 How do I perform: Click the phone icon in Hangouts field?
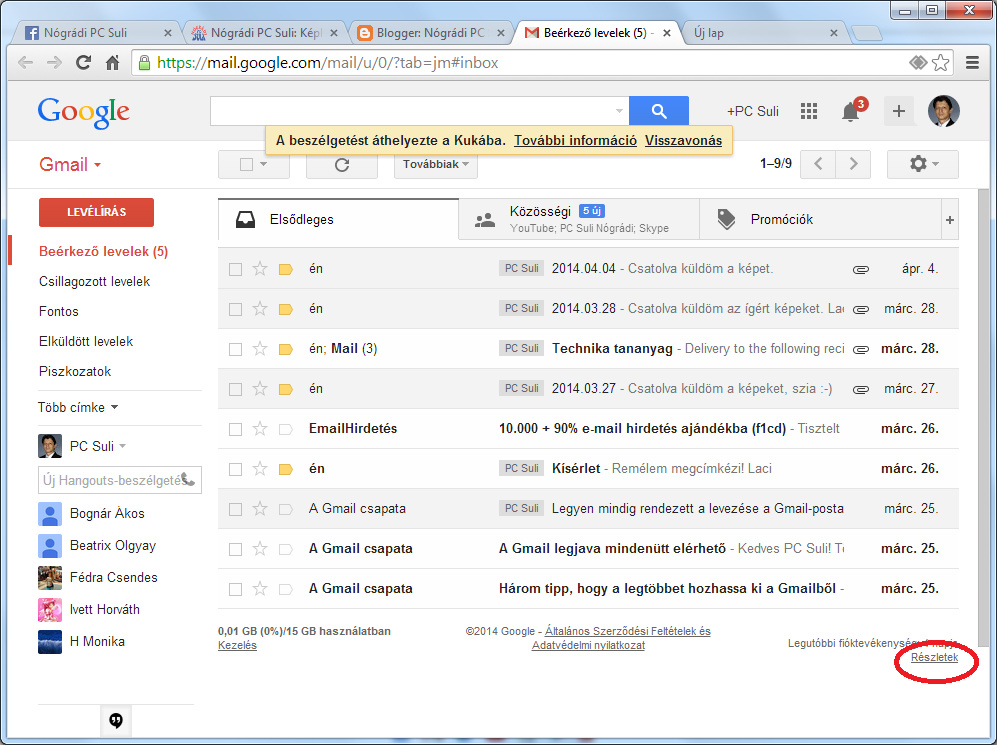188,479
